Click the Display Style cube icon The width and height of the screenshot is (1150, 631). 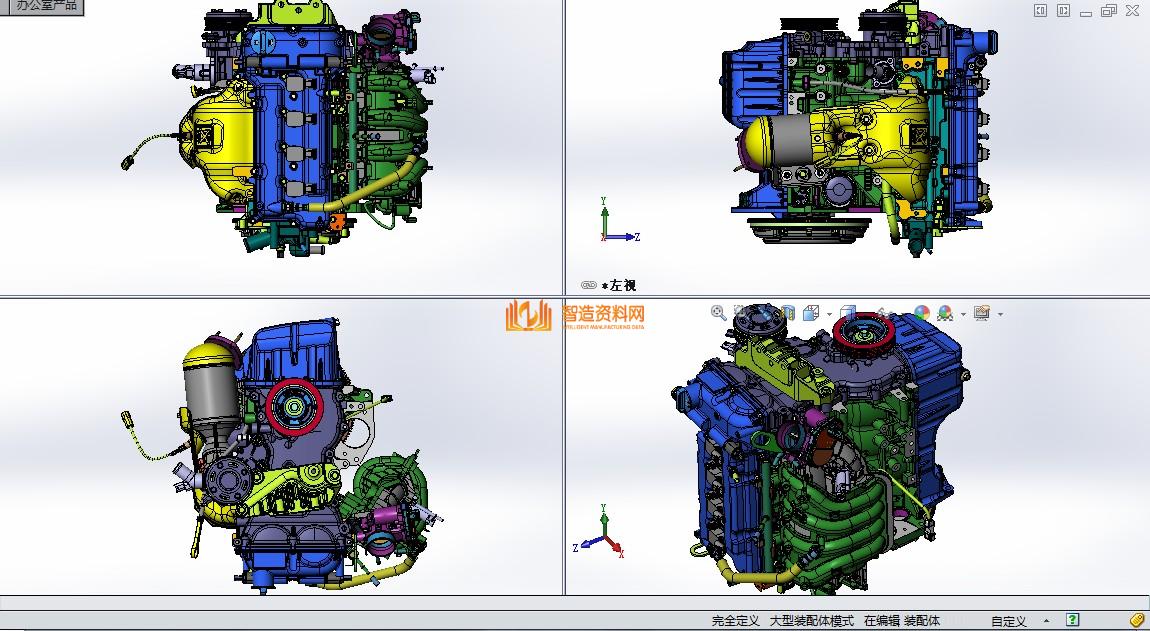(x=848, y=314)
